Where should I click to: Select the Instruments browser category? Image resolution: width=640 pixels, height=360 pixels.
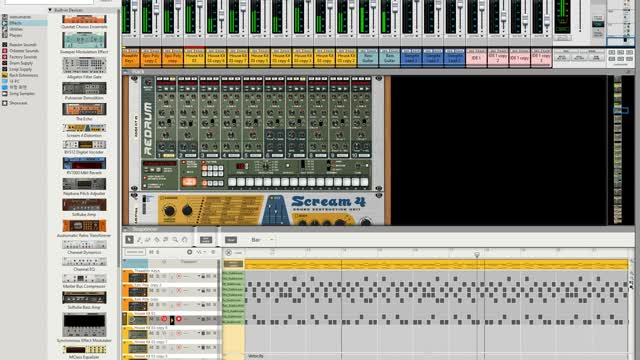(20, 17)
